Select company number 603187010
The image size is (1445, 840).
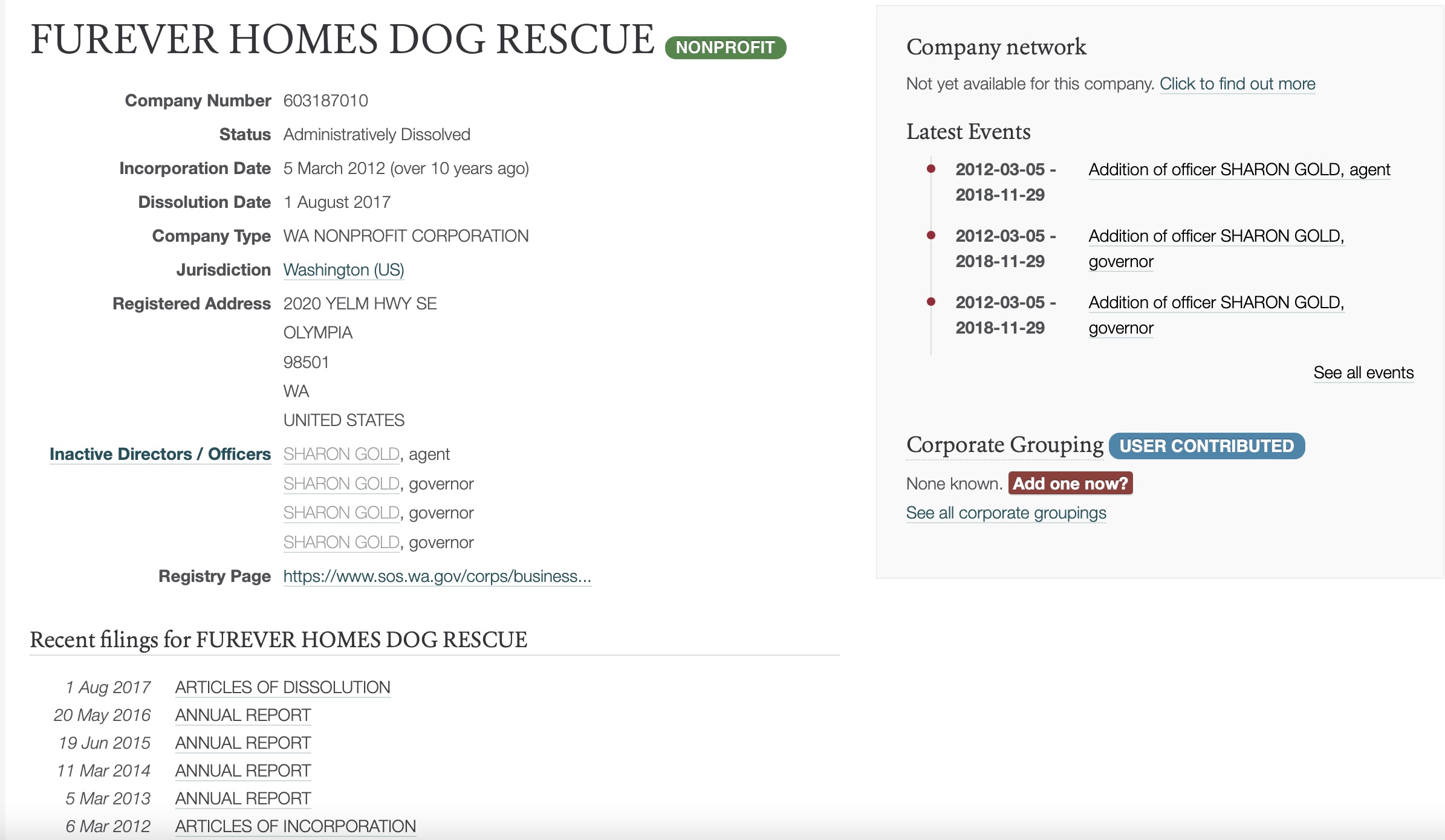(326, 100)
